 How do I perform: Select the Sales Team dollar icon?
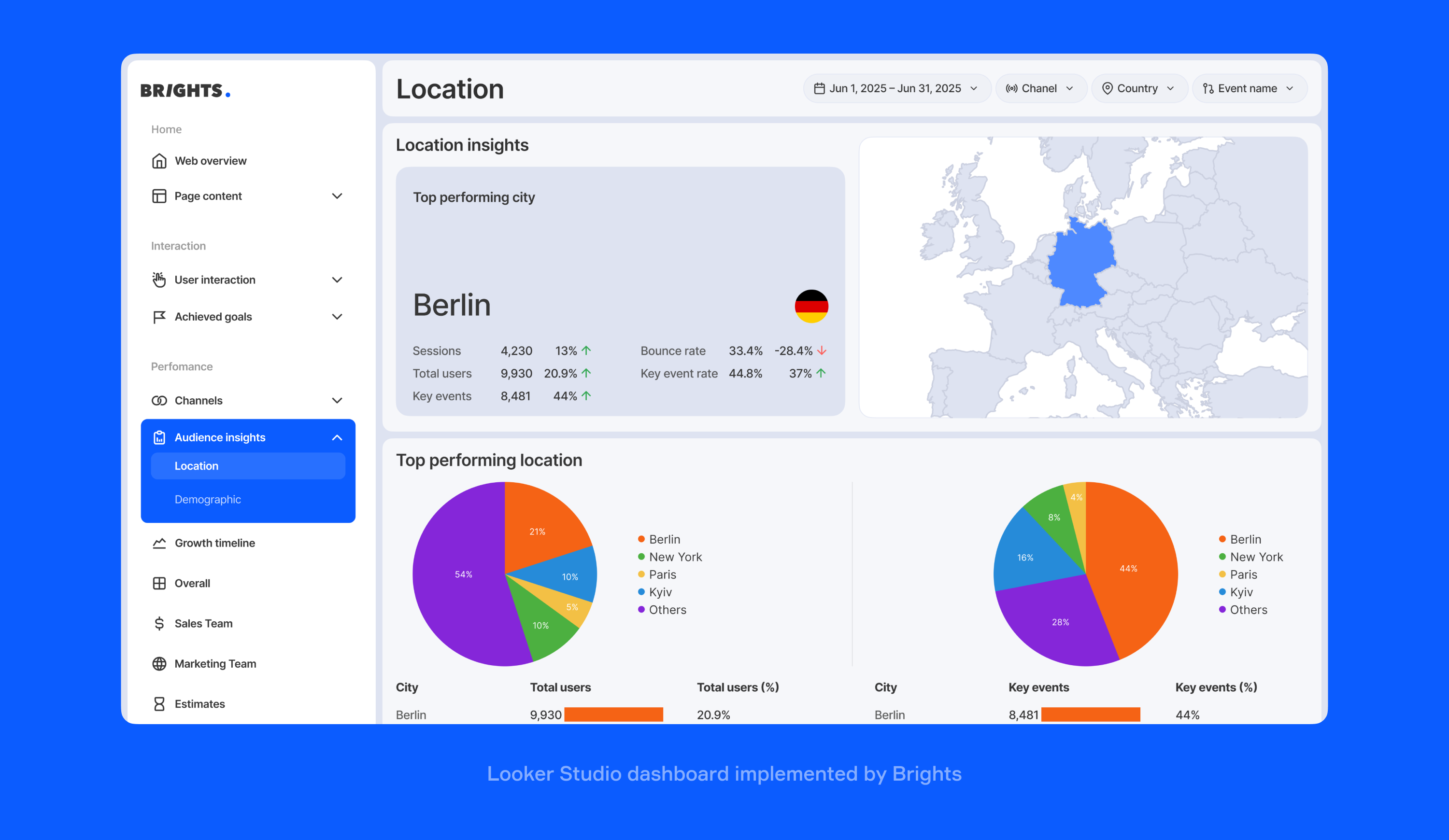pos(159,623)
